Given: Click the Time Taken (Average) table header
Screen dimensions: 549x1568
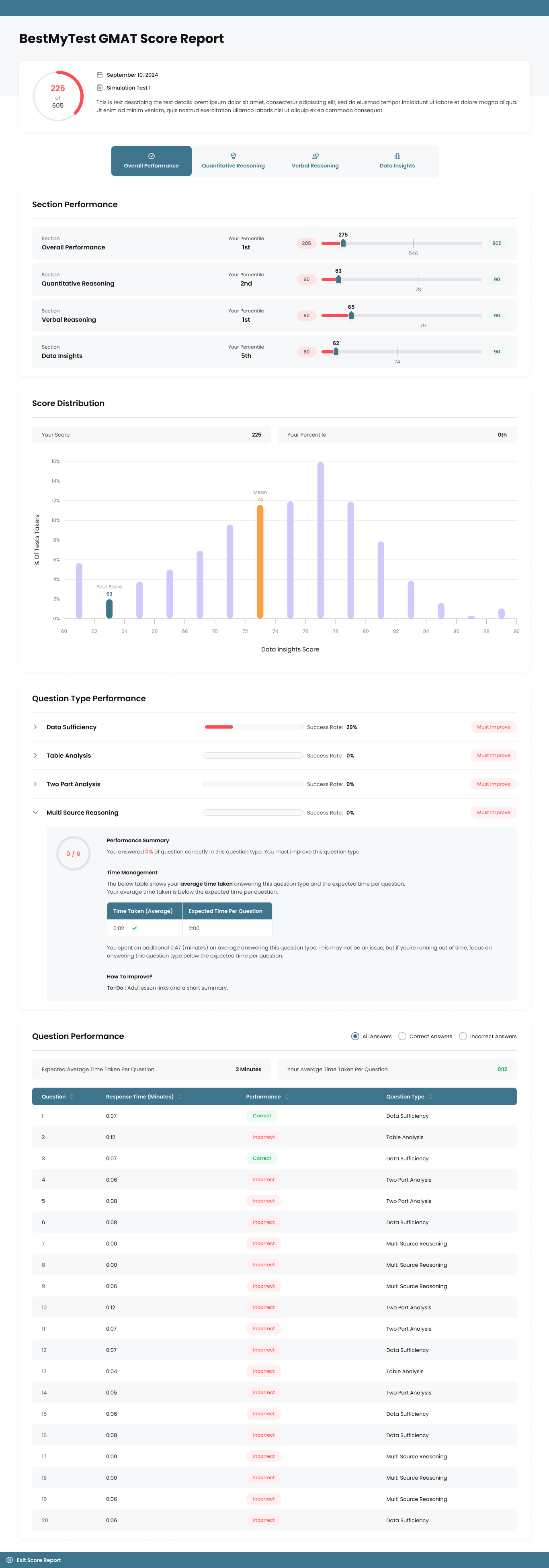Looking at the screenshot, I should pos(144,911).
